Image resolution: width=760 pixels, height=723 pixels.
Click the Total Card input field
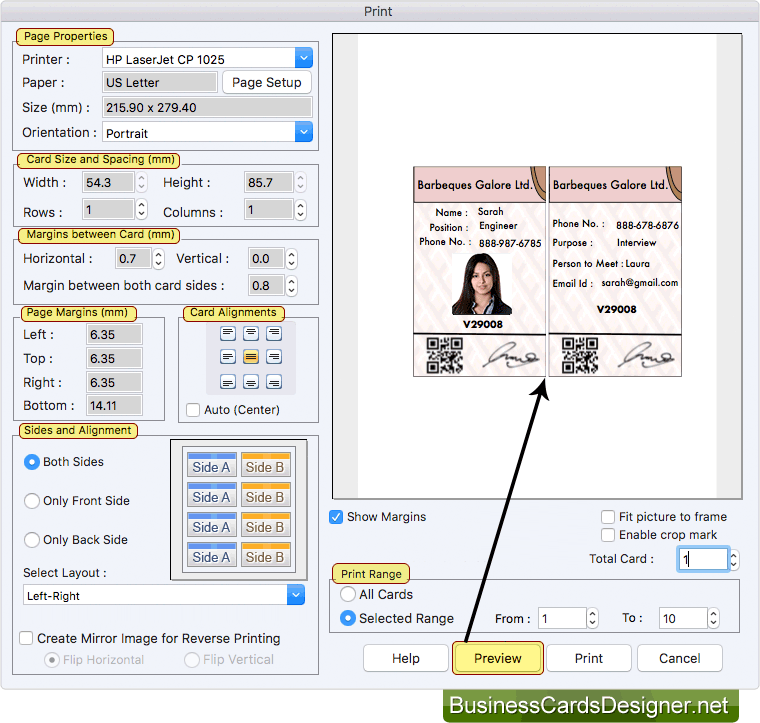(703, 560)
